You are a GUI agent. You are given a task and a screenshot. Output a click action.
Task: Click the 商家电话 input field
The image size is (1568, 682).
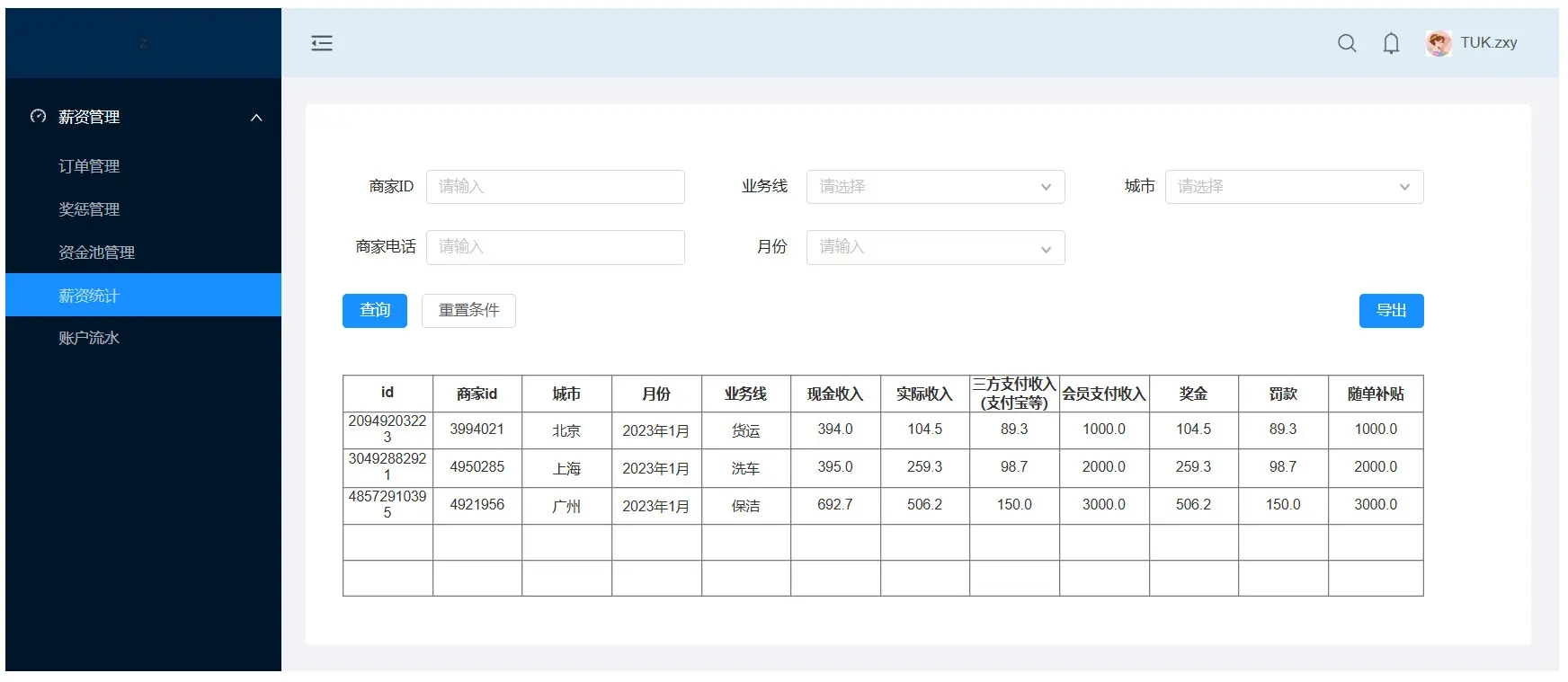555,248
